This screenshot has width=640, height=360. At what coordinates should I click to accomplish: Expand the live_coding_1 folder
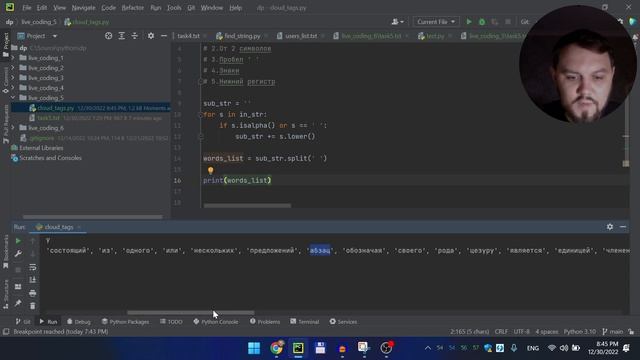pyautogui.click(x=13, y=58)
